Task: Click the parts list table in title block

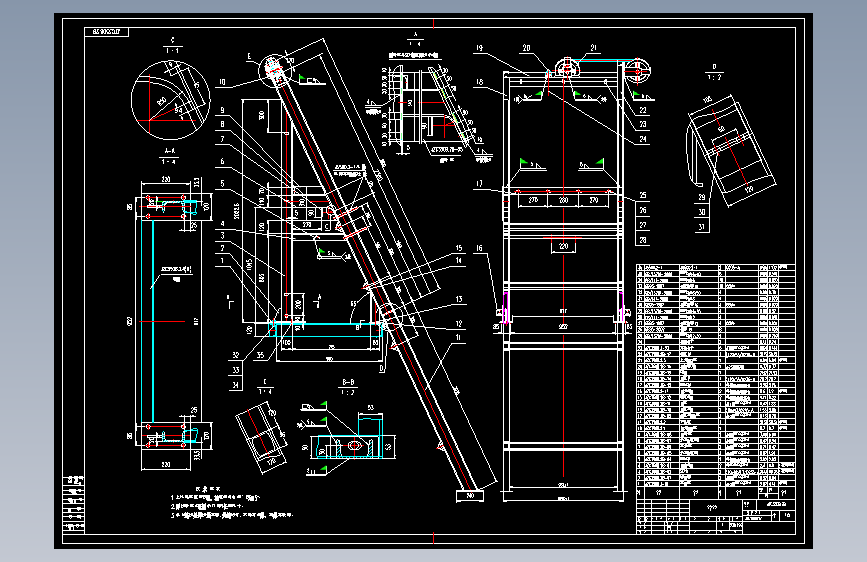Action: [715, 381]
